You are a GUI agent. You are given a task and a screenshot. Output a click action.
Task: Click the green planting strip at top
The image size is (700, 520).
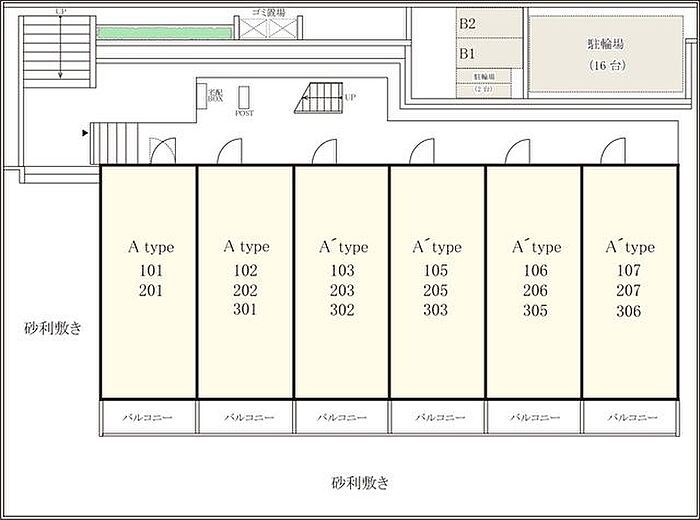(x=165, y=32)
